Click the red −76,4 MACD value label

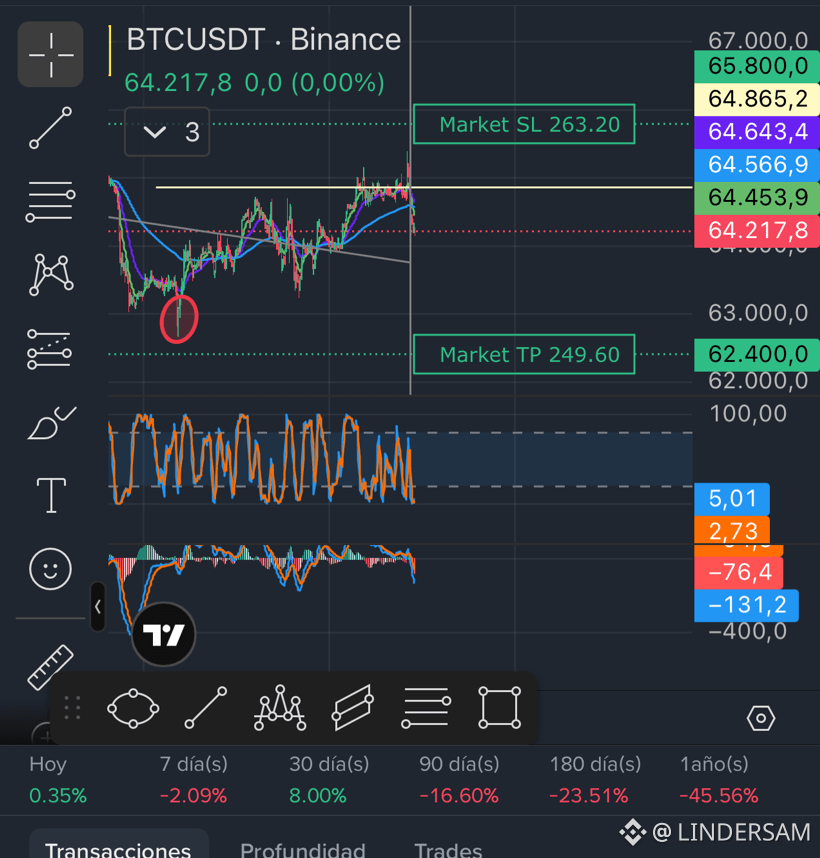pyautogui.click(x=738, y=572)
